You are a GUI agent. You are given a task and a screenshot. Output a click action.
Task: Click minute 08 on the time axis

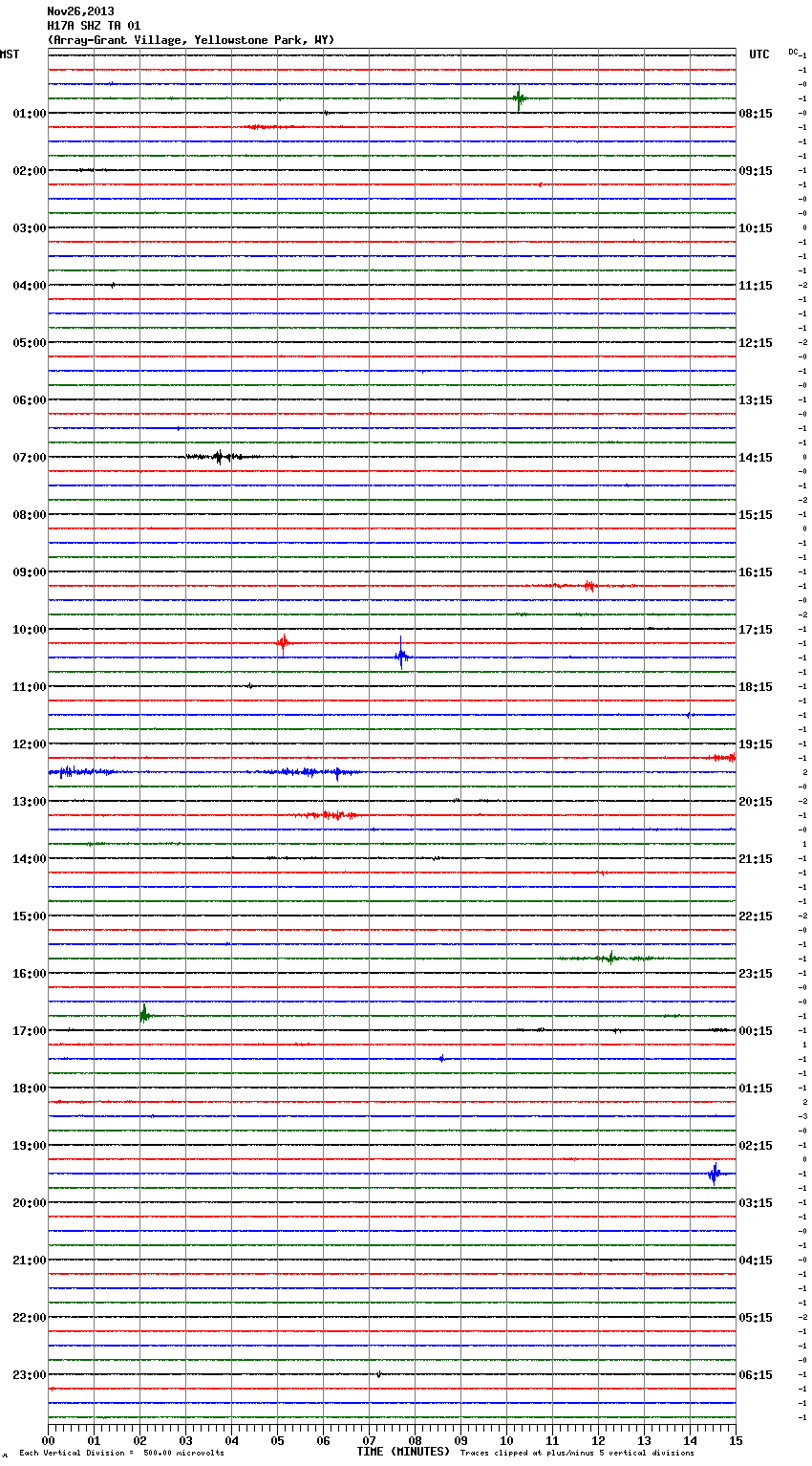point(415,1440)
